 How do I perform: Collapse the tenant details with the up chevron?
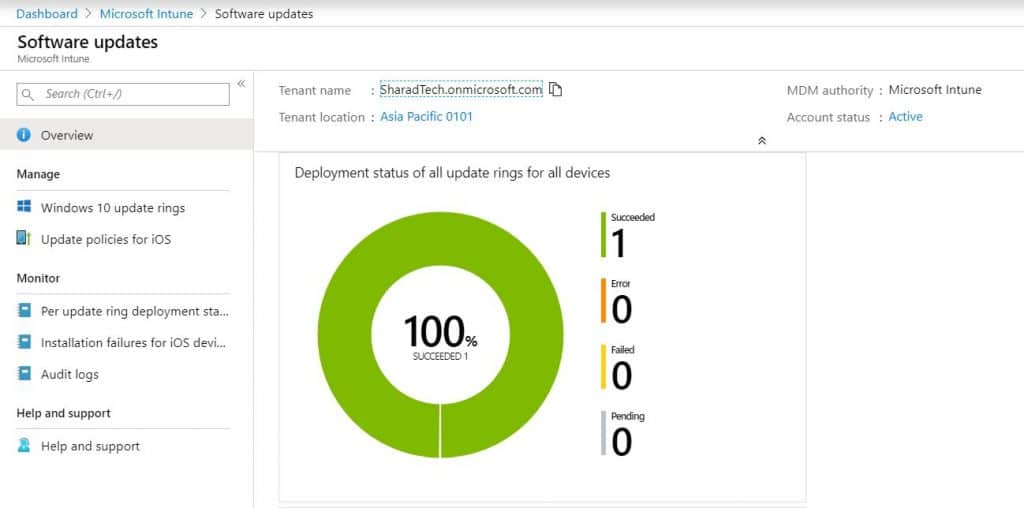pos(761,140)
